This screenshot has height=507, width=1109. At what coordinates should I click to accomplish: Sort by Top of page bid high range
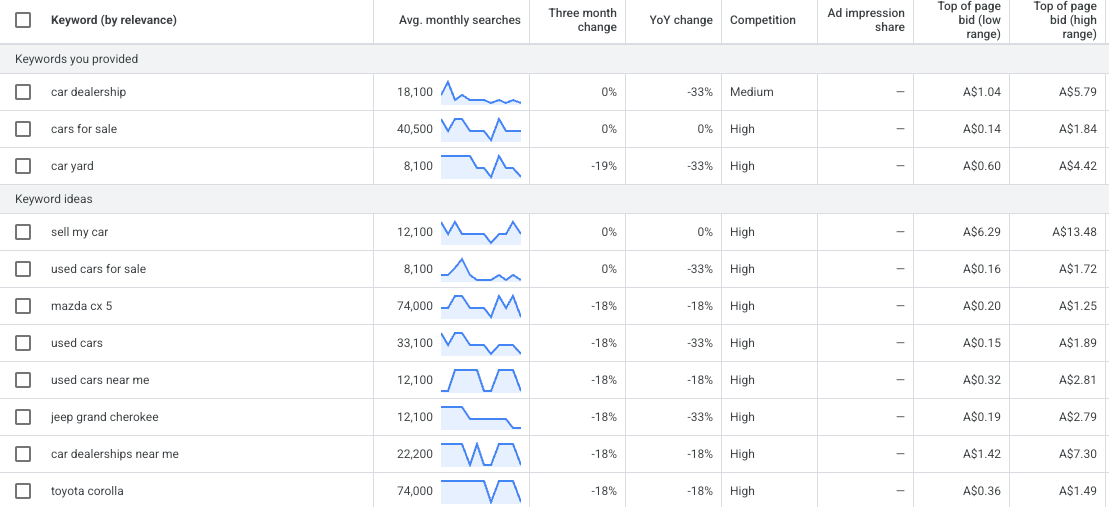(1065, 21)
